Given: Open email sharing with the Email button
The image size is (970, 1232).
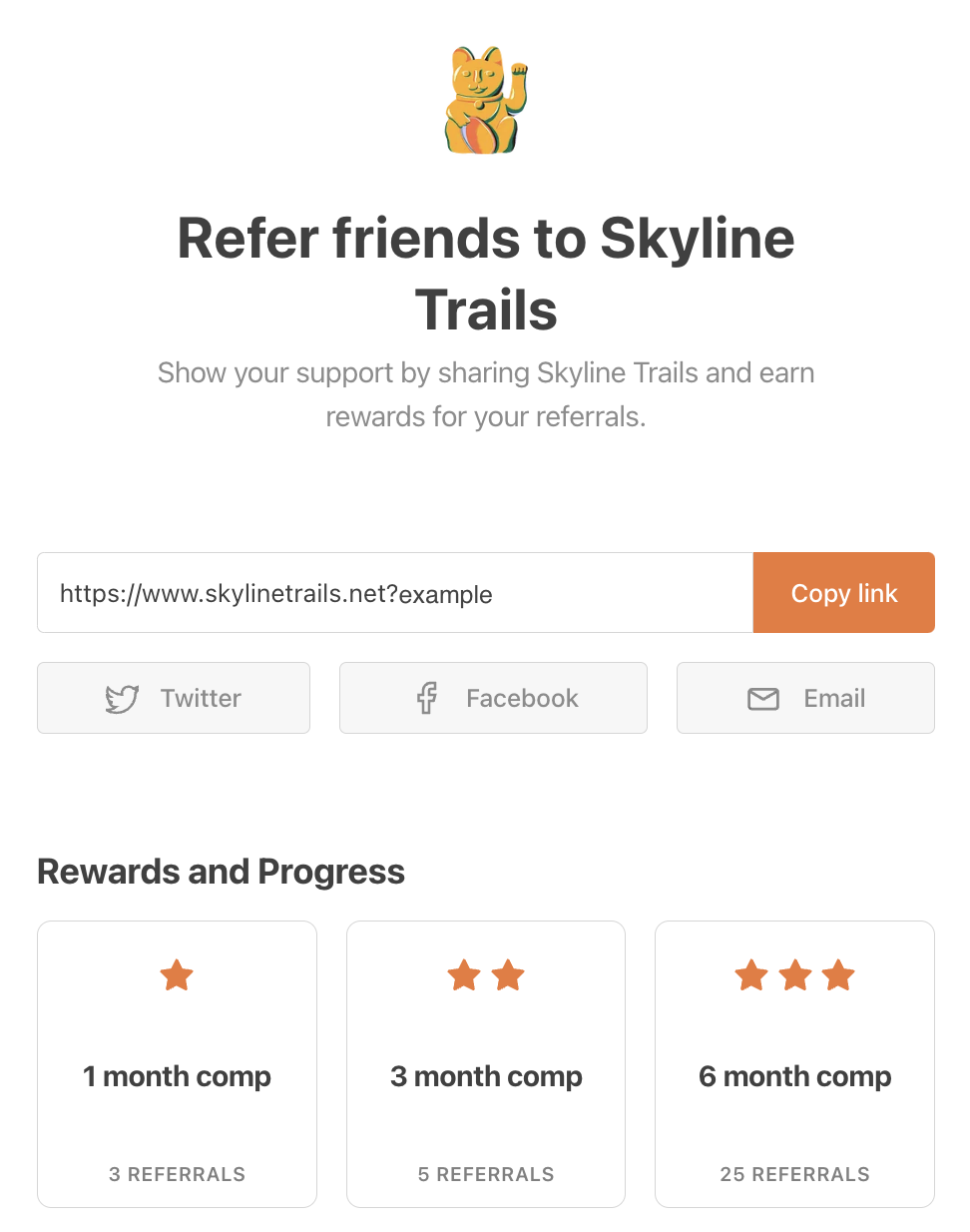Looking at the screenshot, I should pyautogui.click(x=805, y=698).
